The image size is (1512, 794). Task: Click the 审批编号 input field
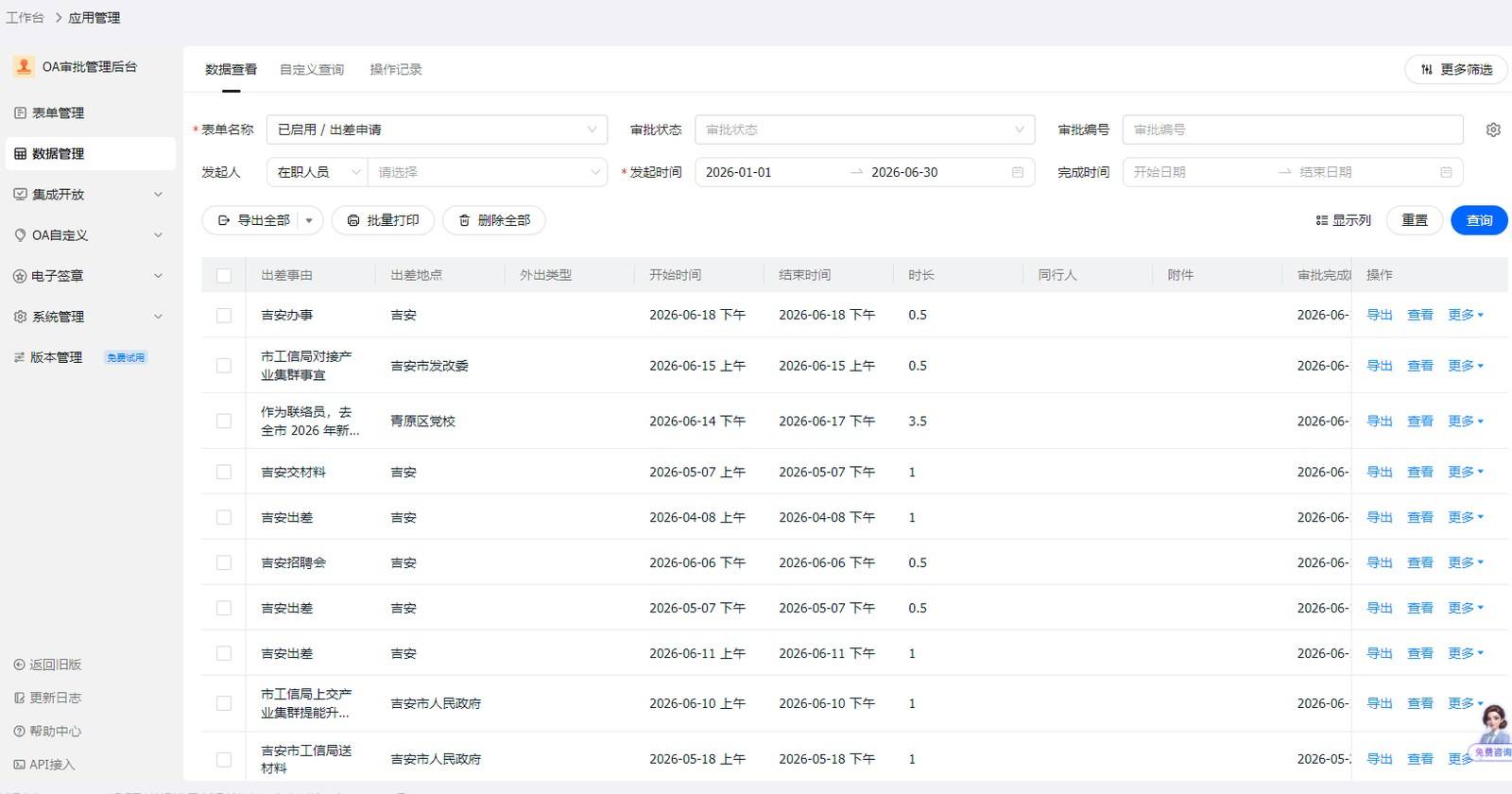[1293, 129]
